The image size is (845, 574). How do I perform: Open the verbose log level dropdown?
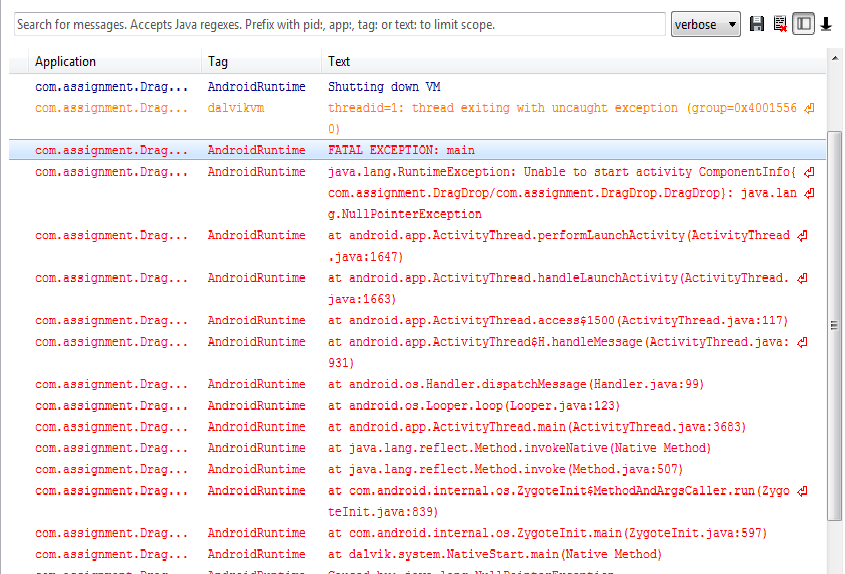click(705, 24)
